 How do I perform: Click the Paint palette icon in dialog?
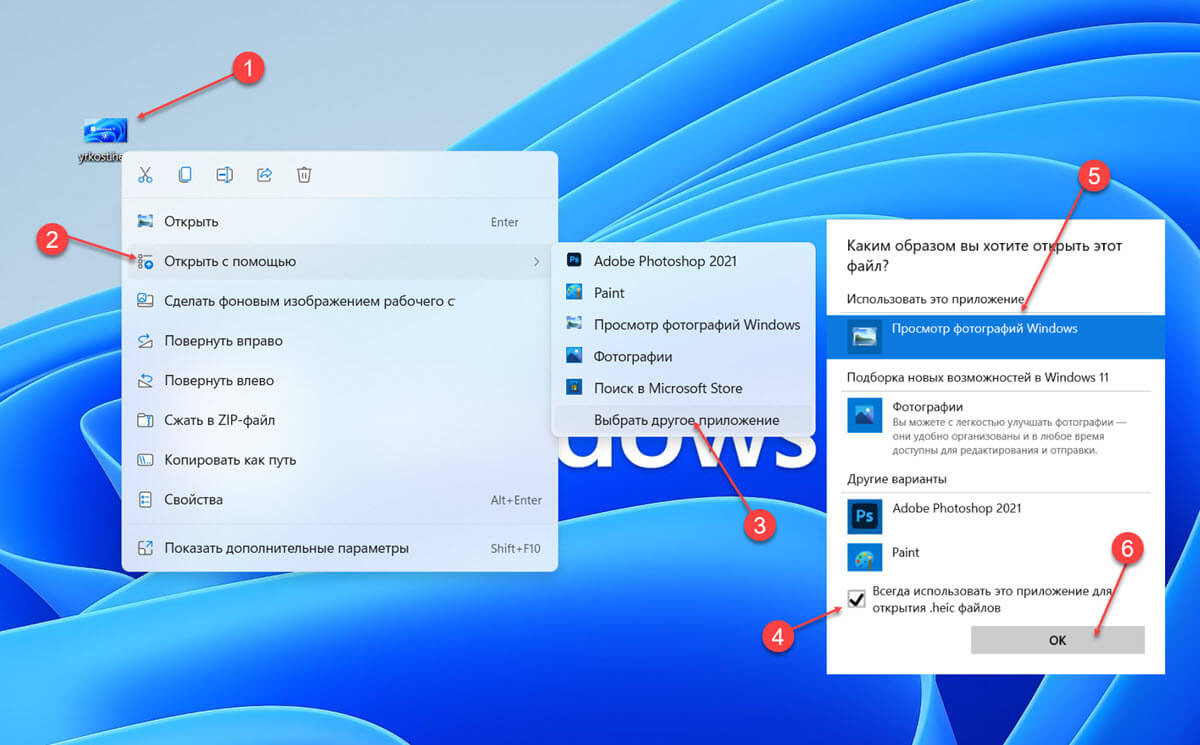click(864, 557)
